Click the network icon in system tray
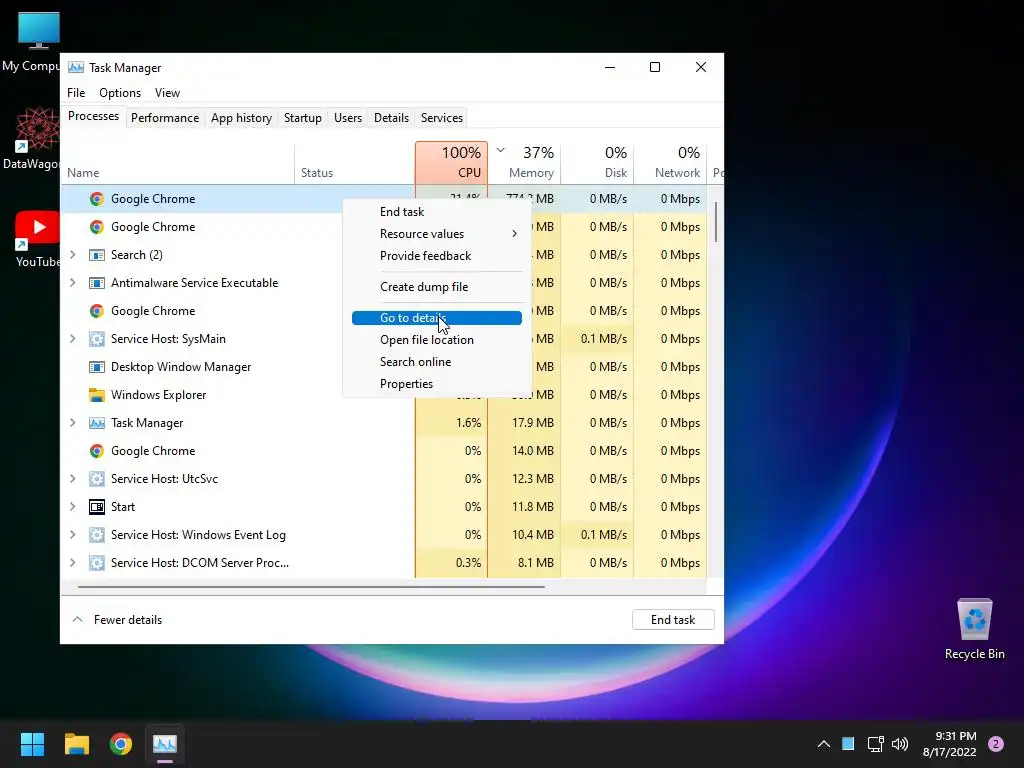The height and width of the screenshot is (768, 1024). point(875,744)
